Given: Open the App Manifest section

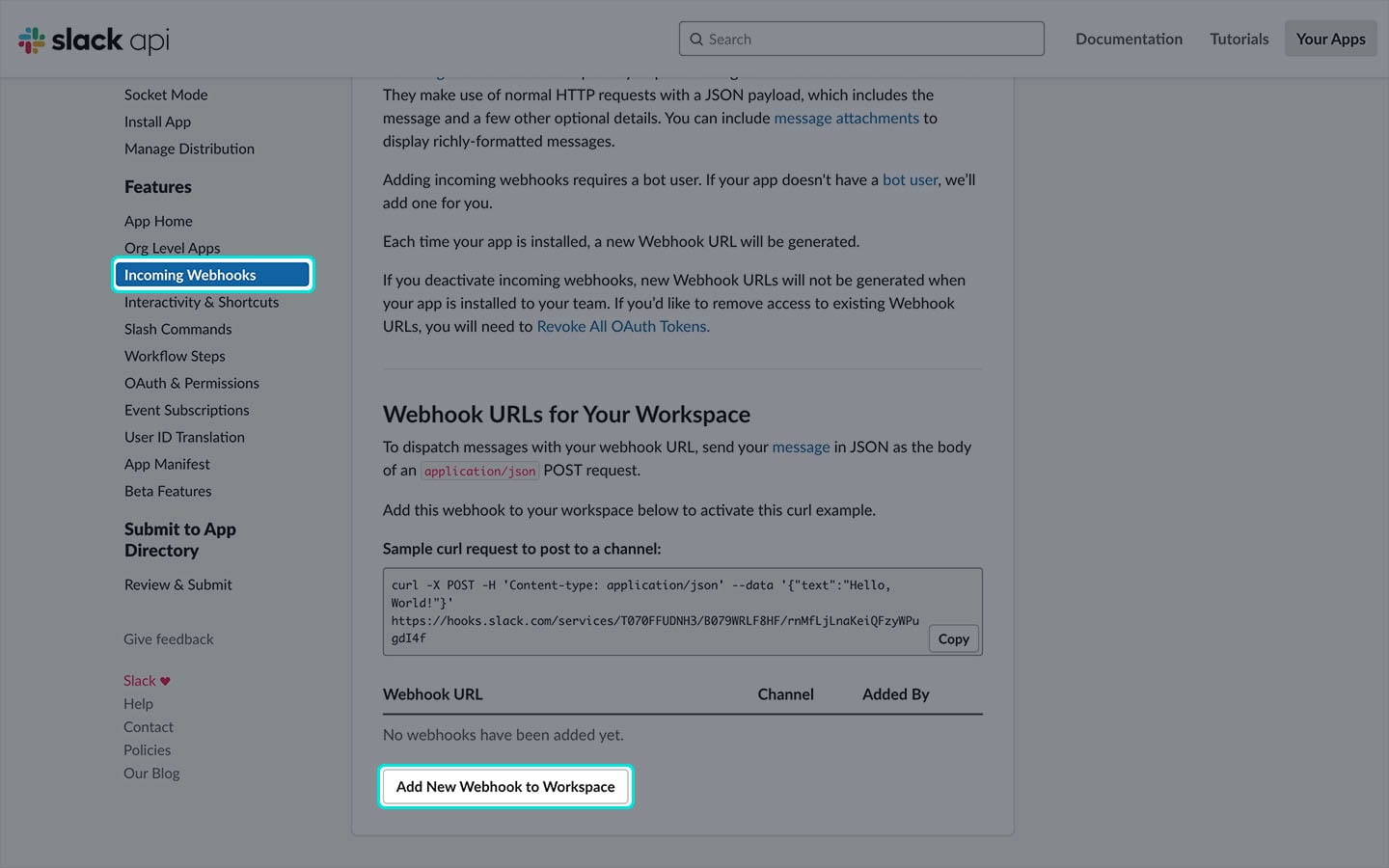Looking at the screenshot, I should pos(167,464).
